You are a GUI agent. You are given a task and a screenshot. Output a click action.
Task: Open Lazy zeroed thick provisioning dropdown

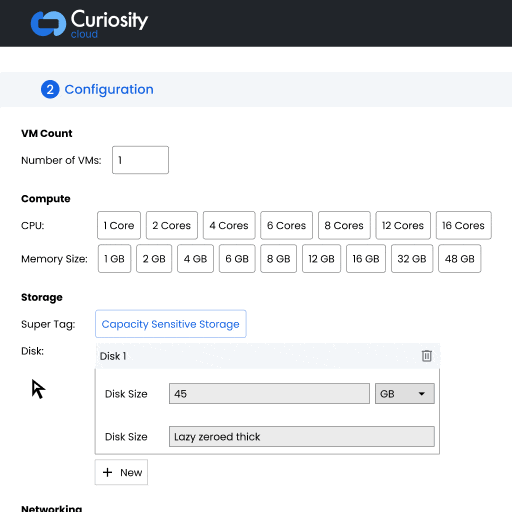[302, 436]
